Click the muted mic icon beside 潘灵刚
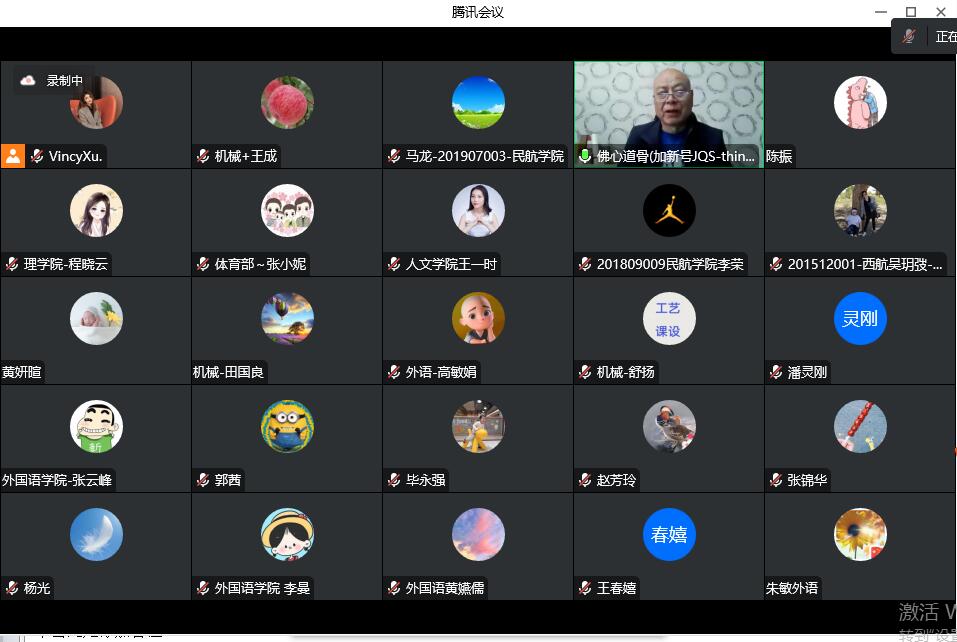Screen dimensions: 957x642 776,372
